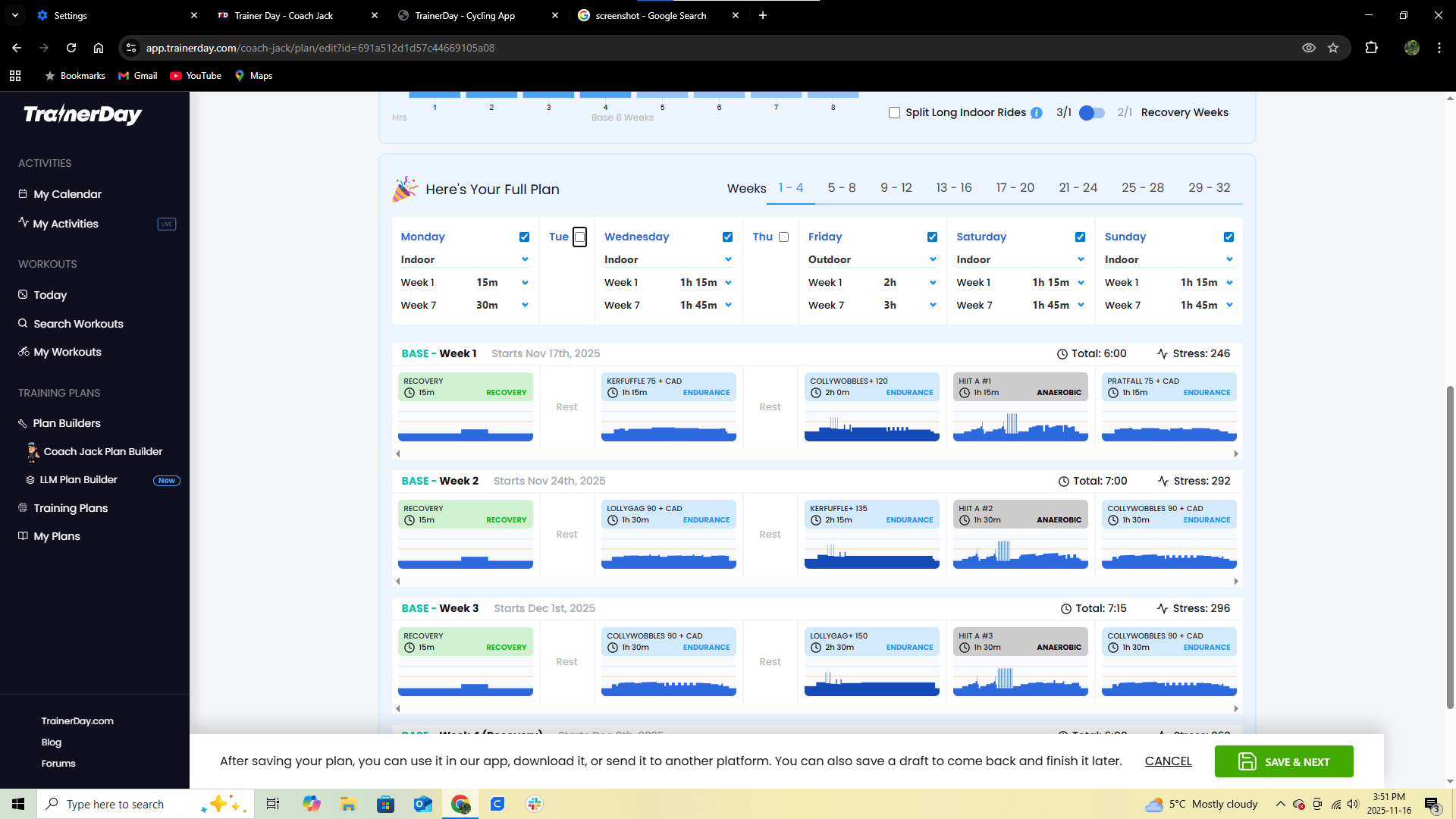The height and width of the screenshot is (819, 1456).
Task: Click the Search Workouts magnifier icon
Action: pos(23,323)
